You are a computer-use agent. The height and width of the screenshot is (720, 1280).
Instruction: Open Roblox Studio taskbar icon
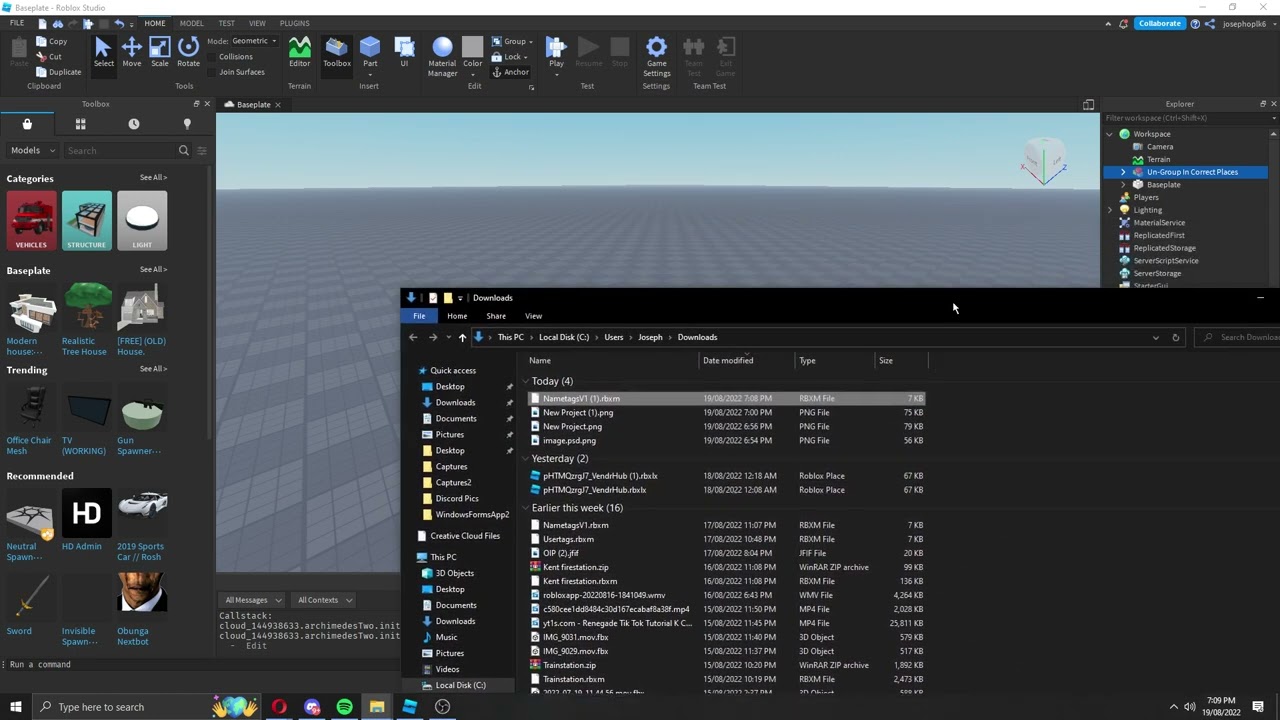click(x=409, y=707)
